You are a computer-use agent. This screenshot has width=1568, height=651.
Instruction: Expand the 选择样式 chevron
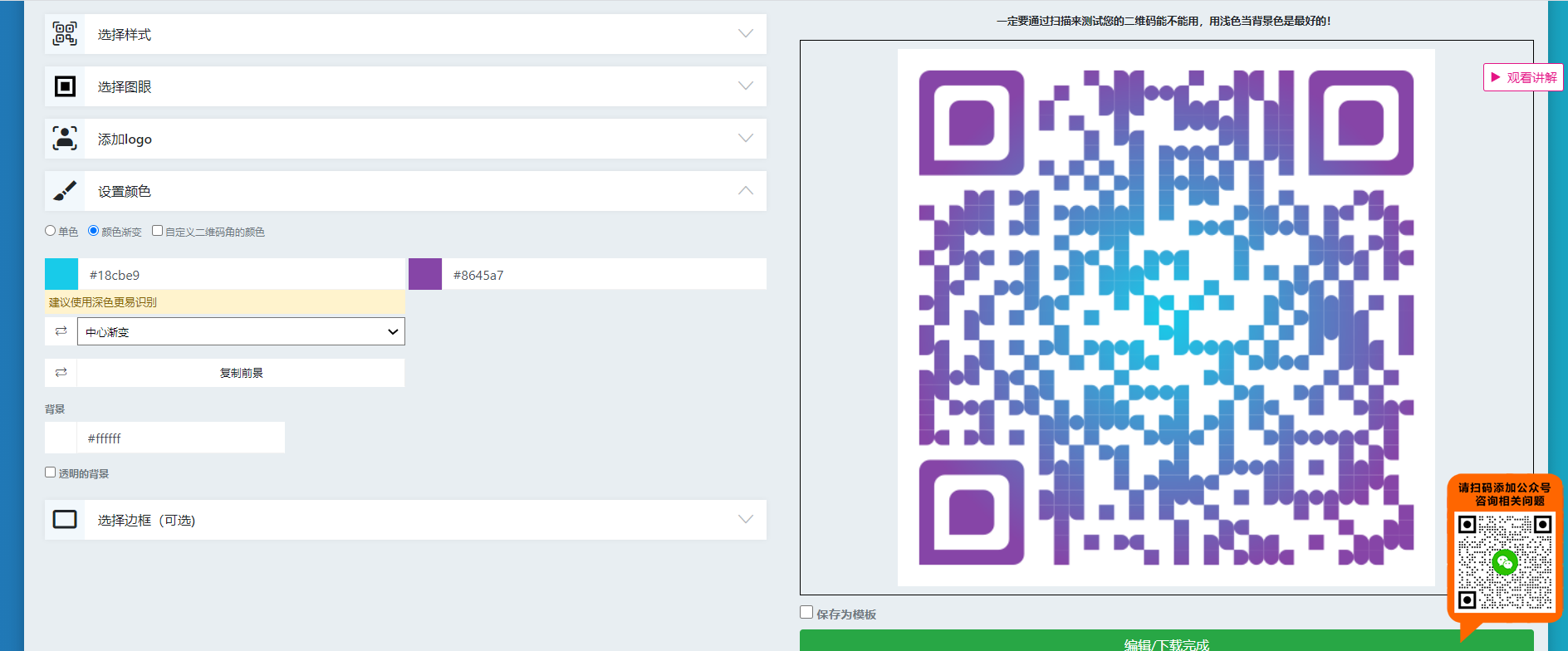pyautogui.click(x=746, y=34)
